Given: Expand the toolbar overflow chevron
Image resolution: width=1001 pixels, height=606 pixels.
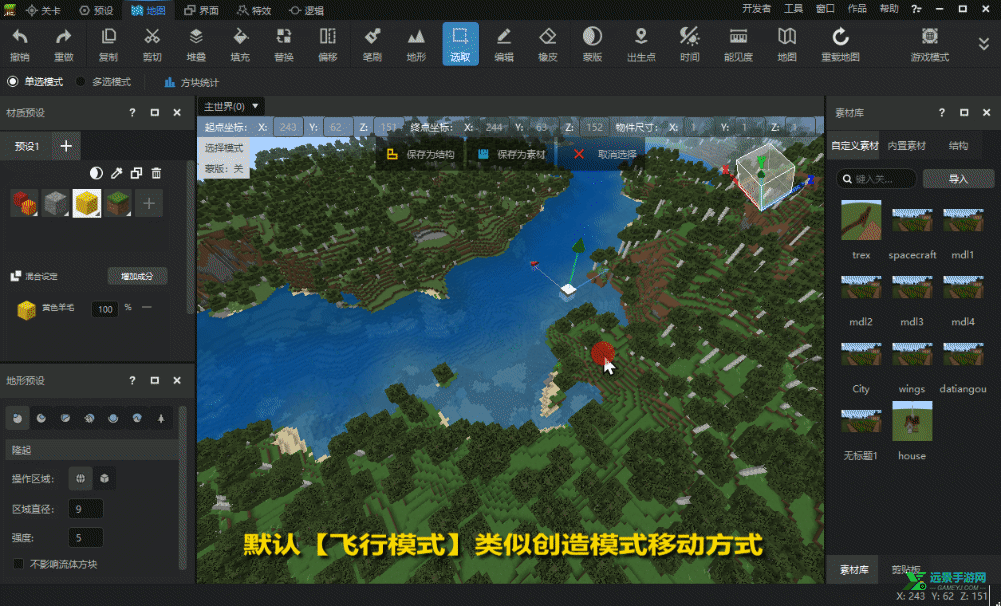Looking at the screenshot, I should coord(983,44).
